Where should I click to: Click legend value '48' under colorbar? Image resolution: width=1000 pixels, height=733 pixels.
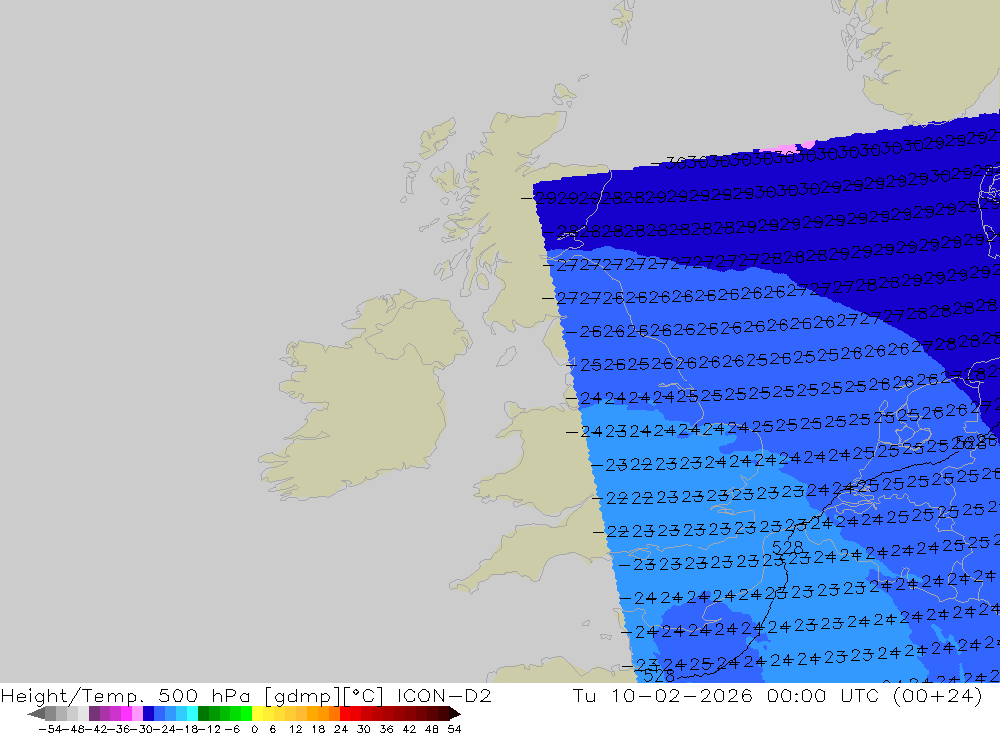click(x=432, y=729)
